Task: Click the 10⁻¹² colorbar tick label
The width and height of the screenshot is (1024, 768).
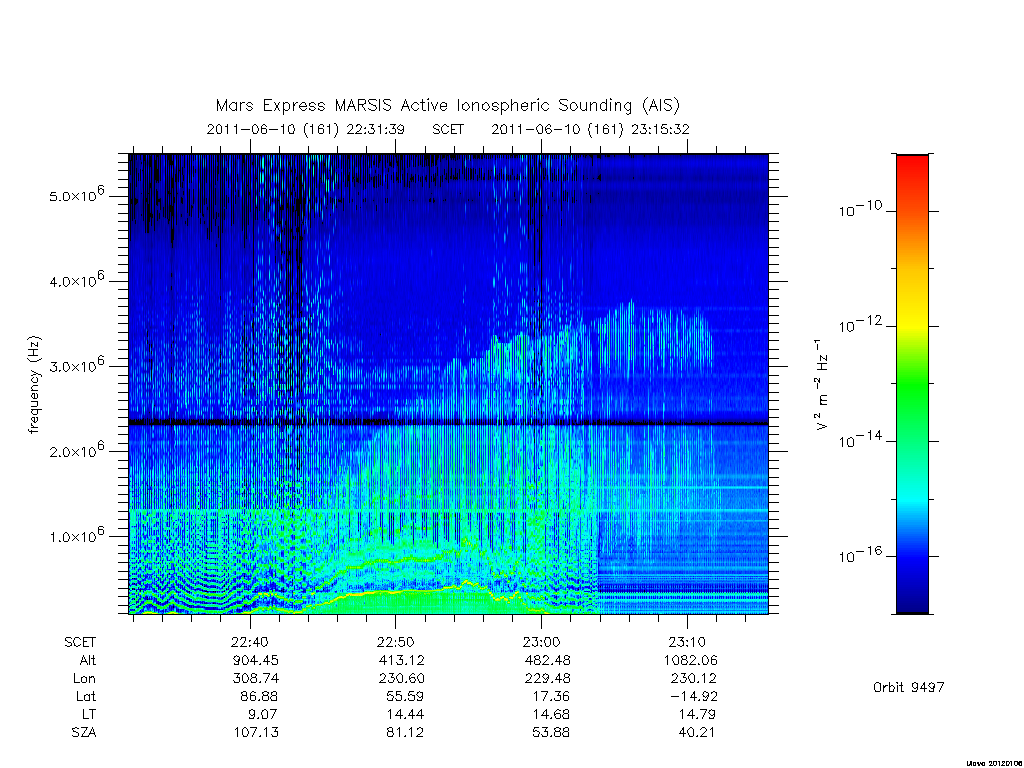Action: [860, 325]
